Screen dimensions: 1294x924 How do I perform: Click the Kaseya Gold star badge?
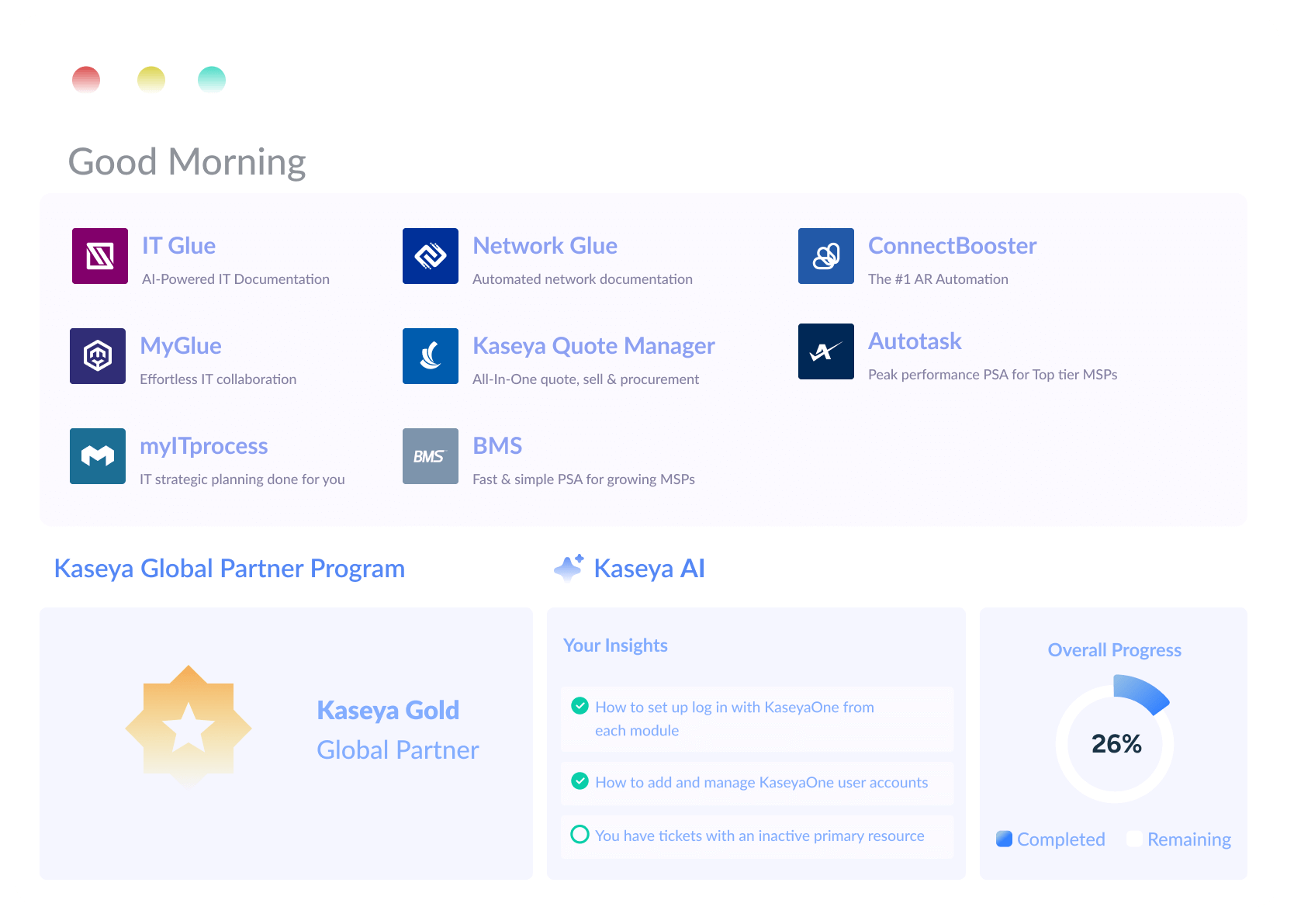(189, 726)
